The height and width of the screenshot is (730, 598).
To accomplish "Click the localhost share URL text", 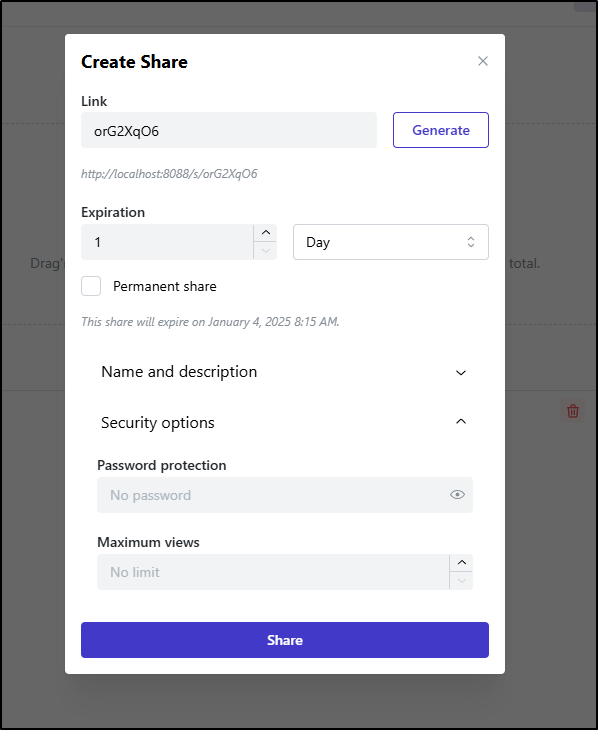I will (x=169, y=174).
